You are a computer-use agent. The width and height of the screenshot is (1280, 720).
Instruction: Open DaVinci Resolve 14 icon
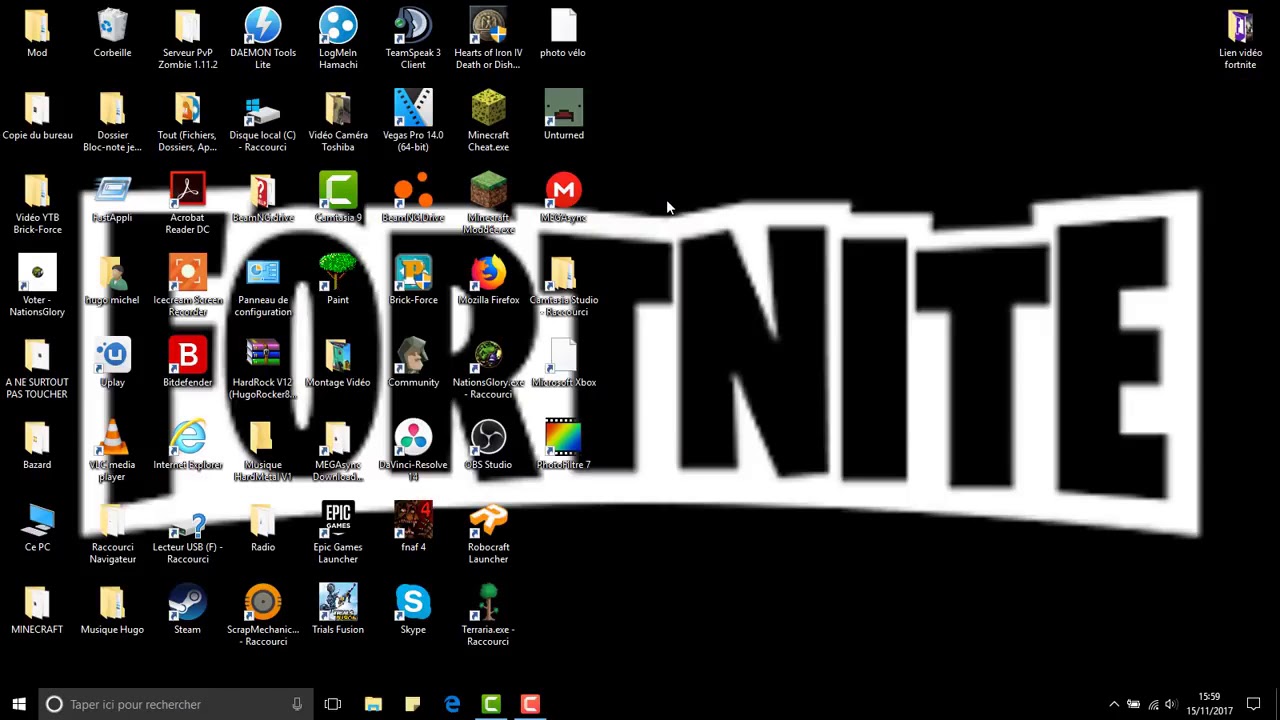[413, 450]
